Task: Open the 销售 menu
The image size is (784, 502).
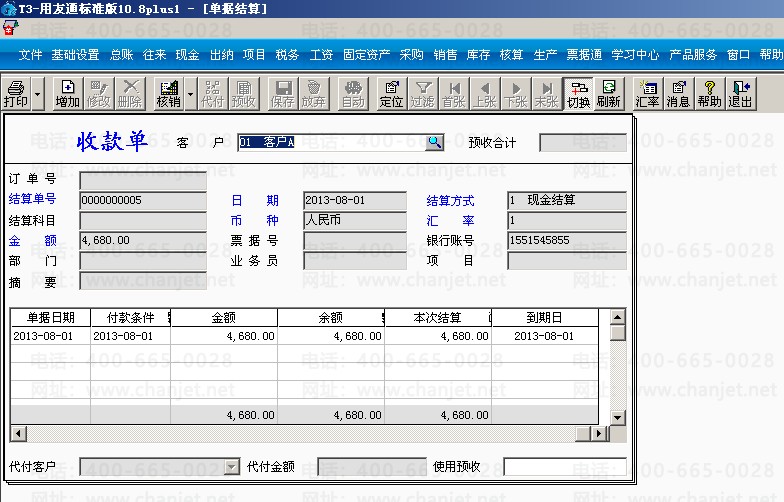Action: coord(445,54)
